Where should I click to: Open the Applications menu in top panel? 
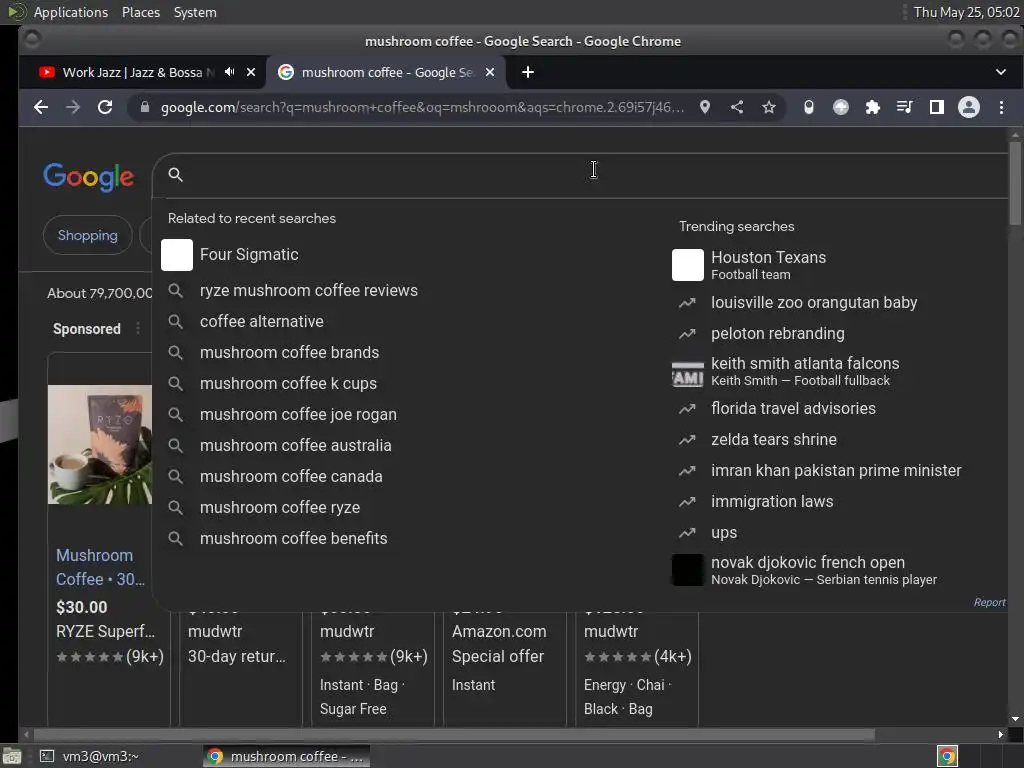71,12
